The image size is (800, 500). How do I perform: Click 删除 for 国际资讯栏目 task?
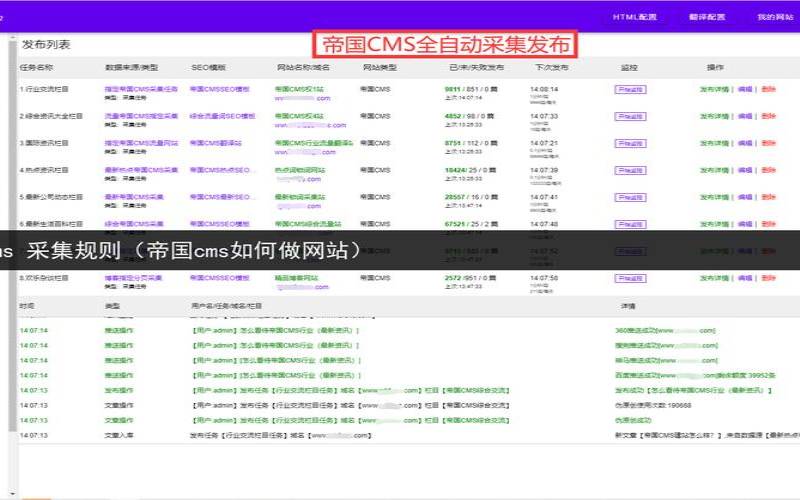(x=768, y=143)
